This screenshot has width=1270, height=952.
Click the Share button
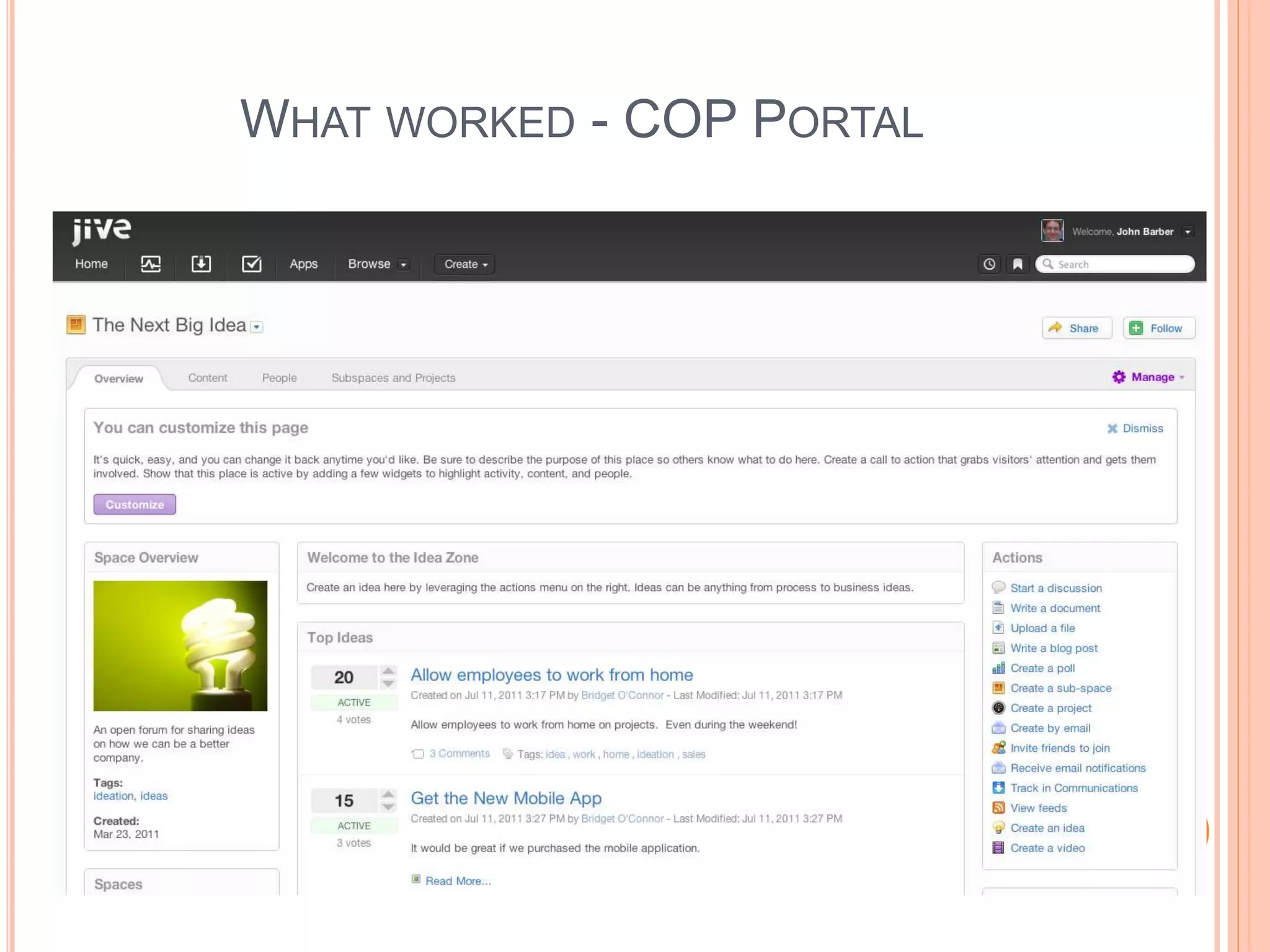(x=1077, y=328)
